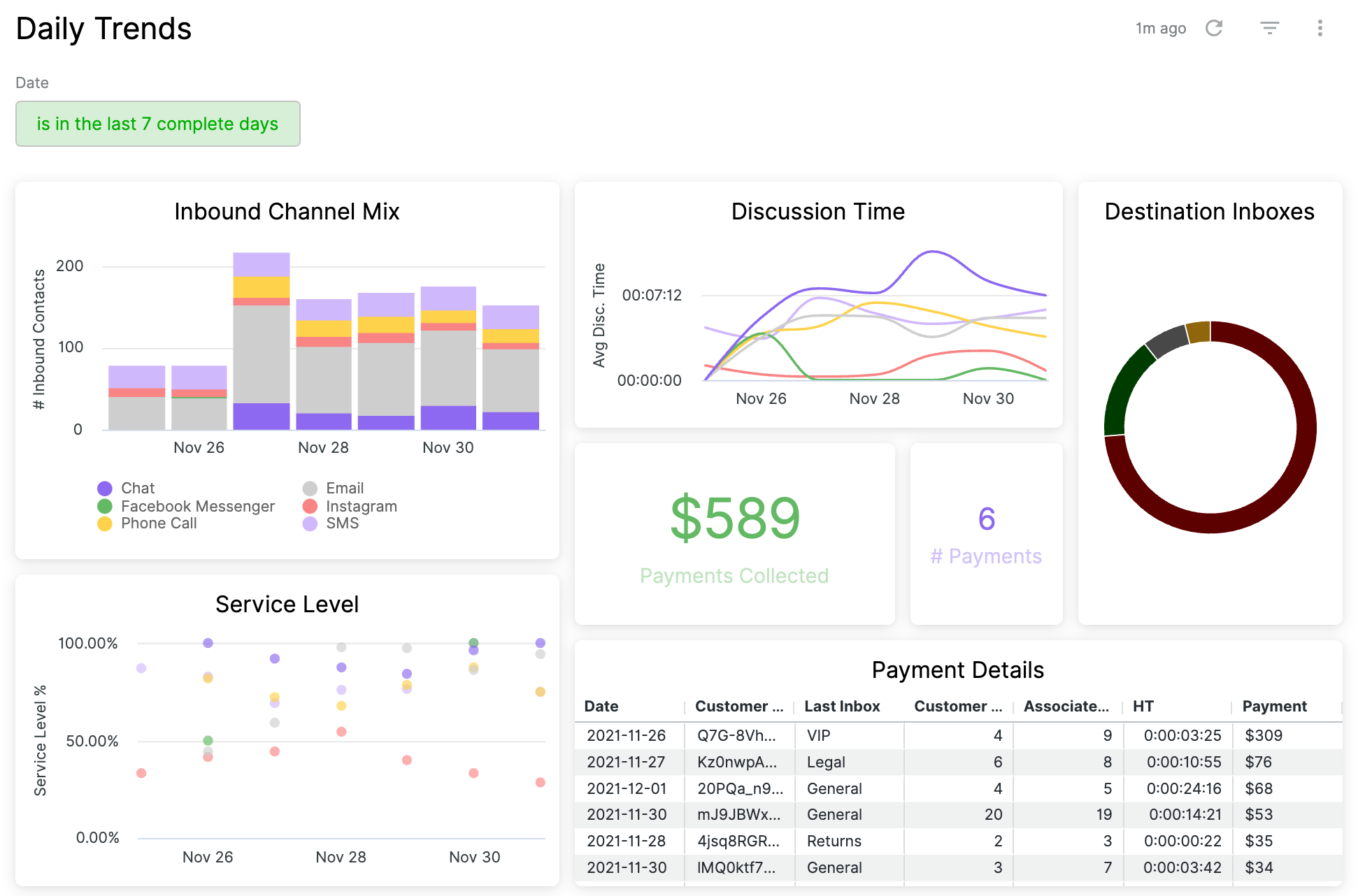Toggle Phone Call legend entry

148,523
